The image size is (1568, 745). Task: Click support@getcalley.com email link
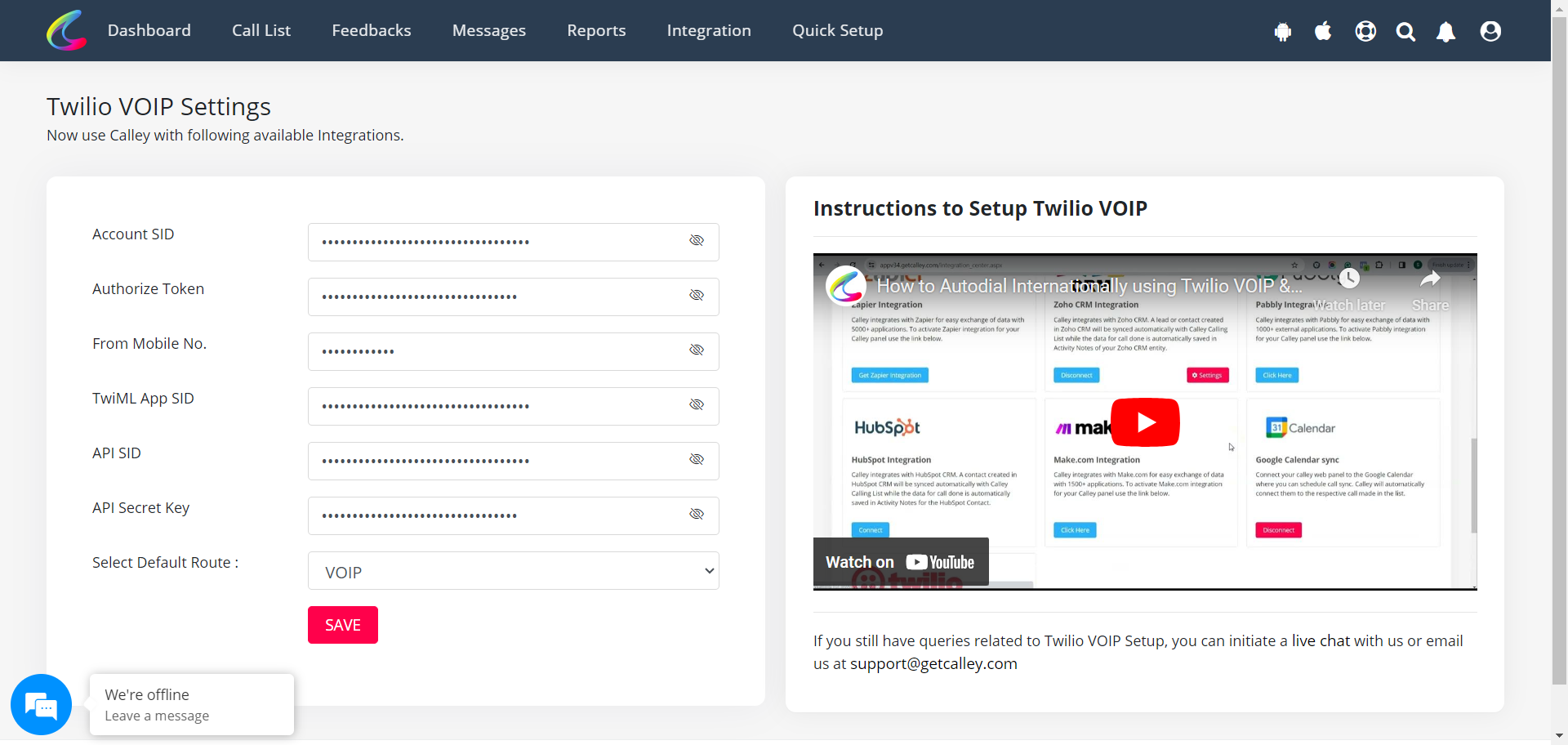pyautogui.click(x=933, y=664)
